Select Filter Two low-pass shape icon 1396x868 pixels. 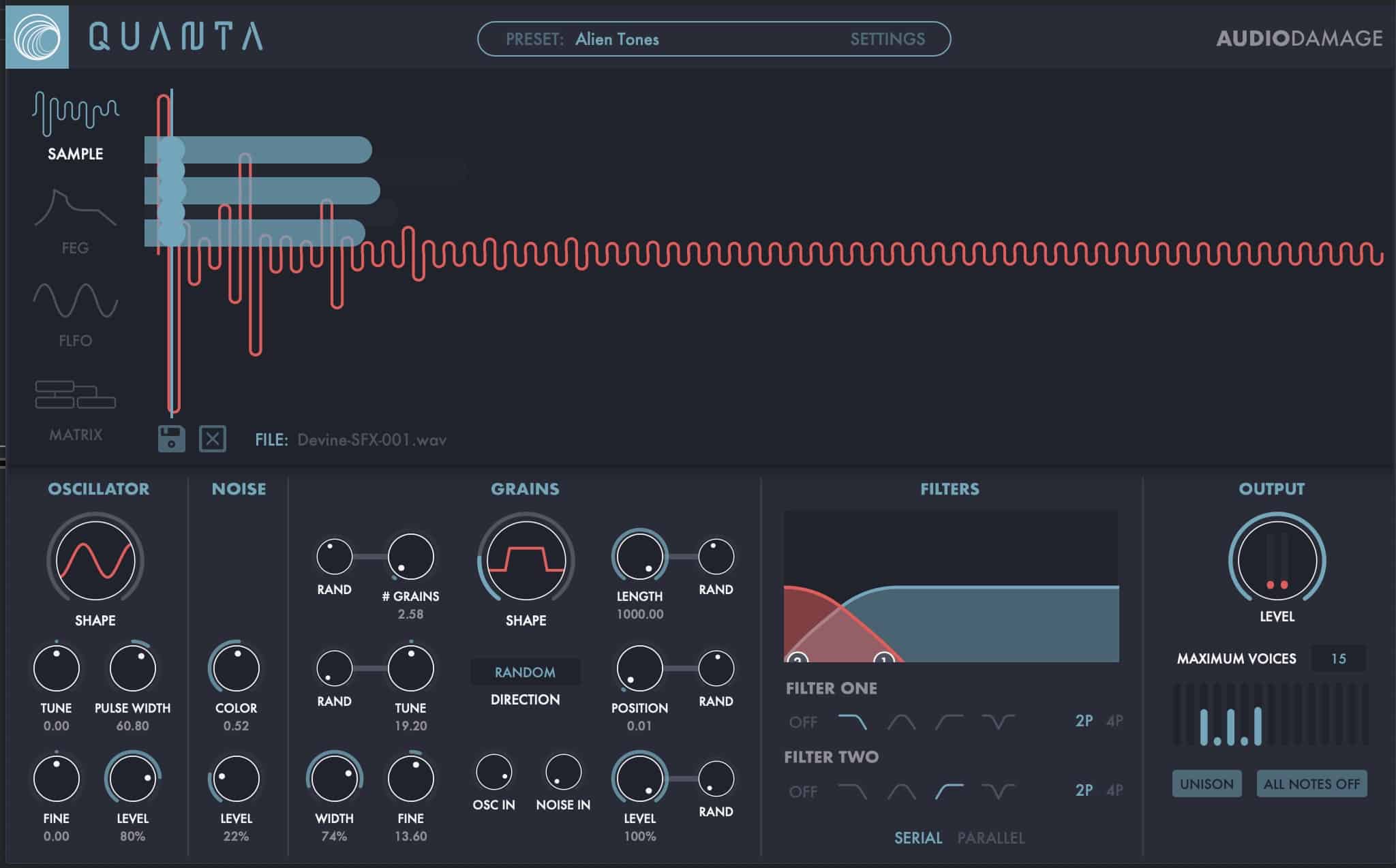[852, 791]
